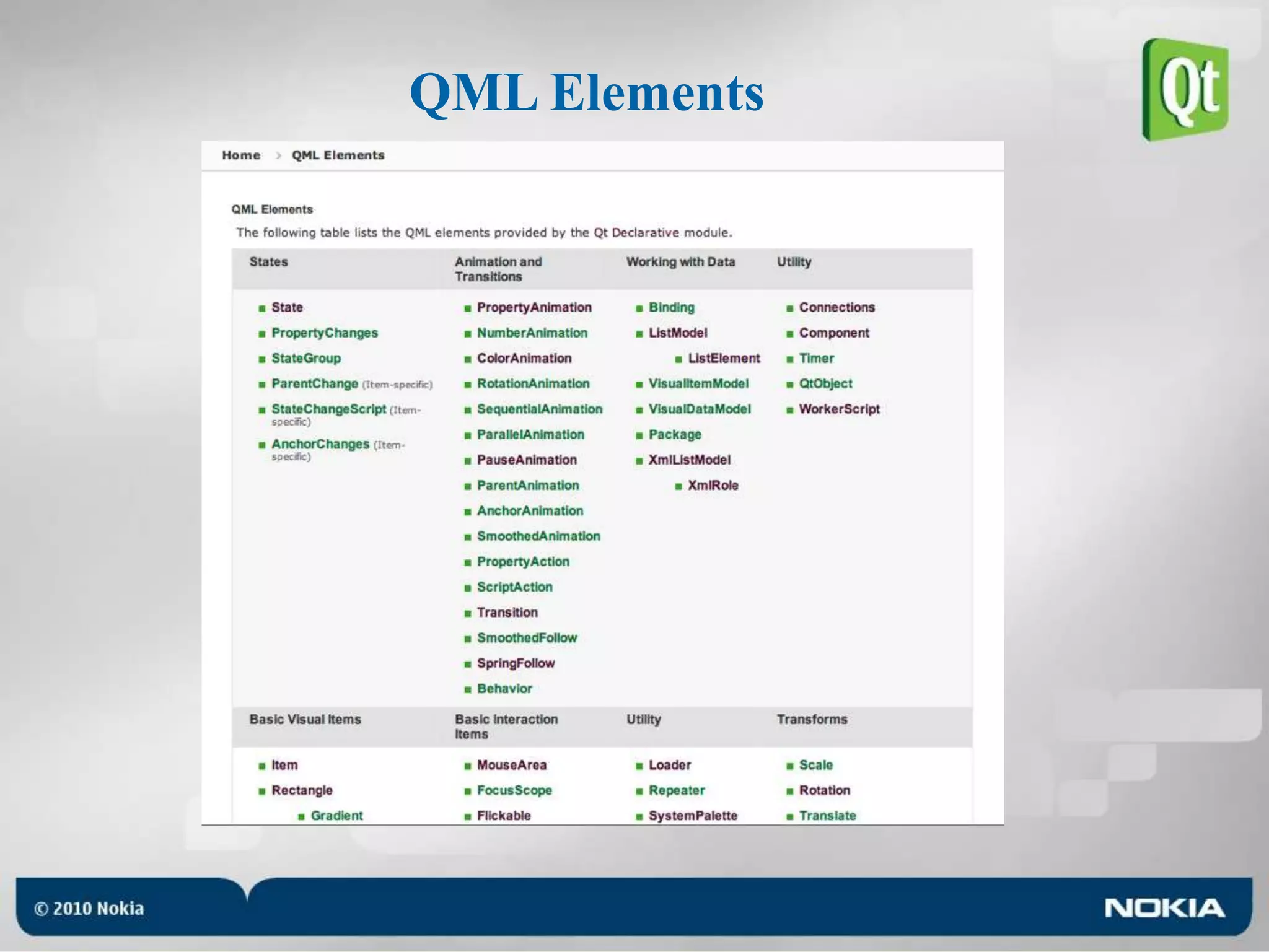Select the XmlRole sub-item link
Image resolution: width=1269 pixels, height=952 pixels.
pyautogui.click(x=713, y=485)
